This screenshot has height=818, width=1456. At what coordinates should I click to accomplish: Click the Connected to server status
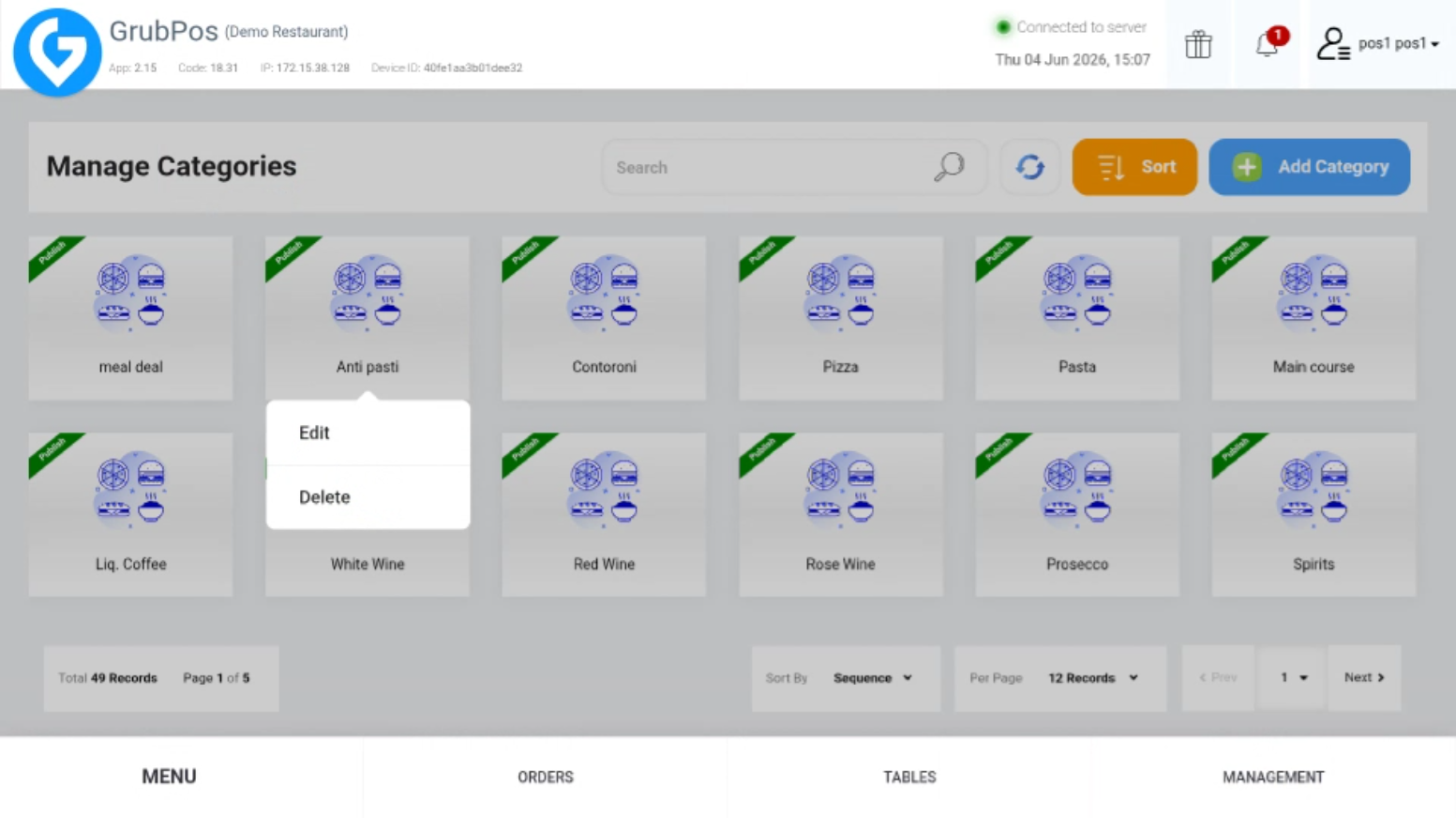point(1071,27)
